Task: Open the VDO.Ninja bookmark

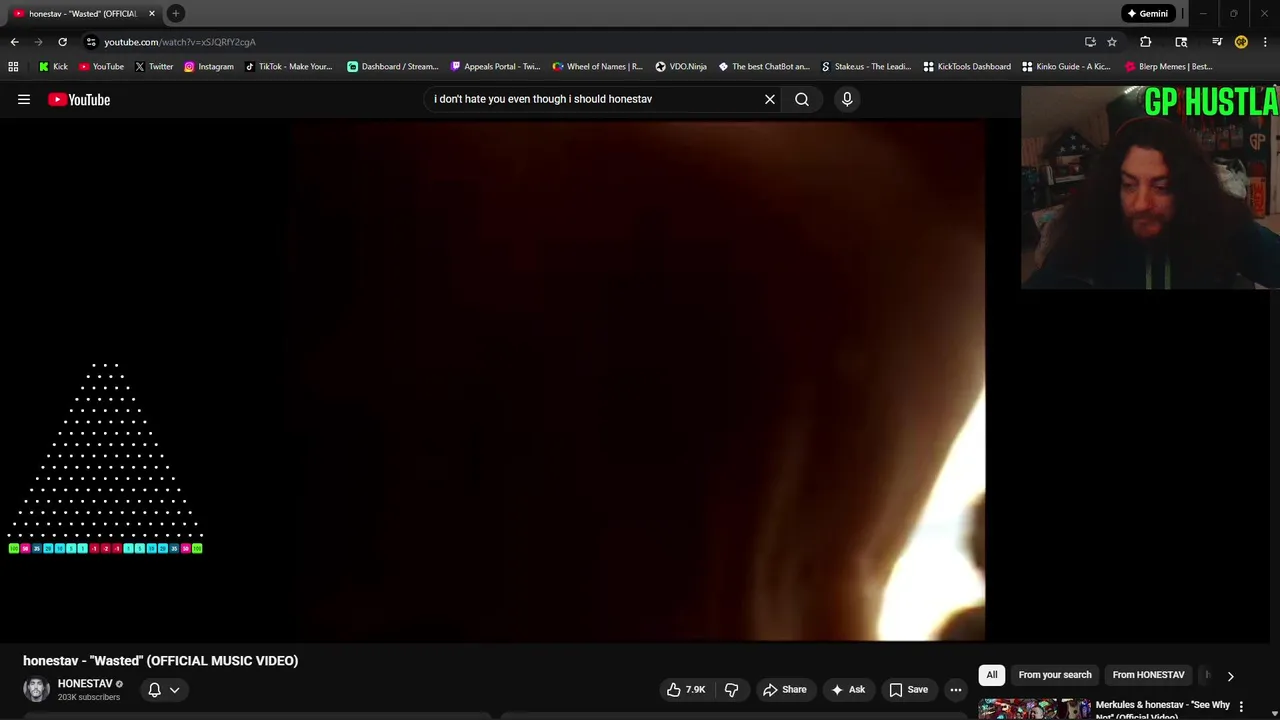Action: pos(680,67)
